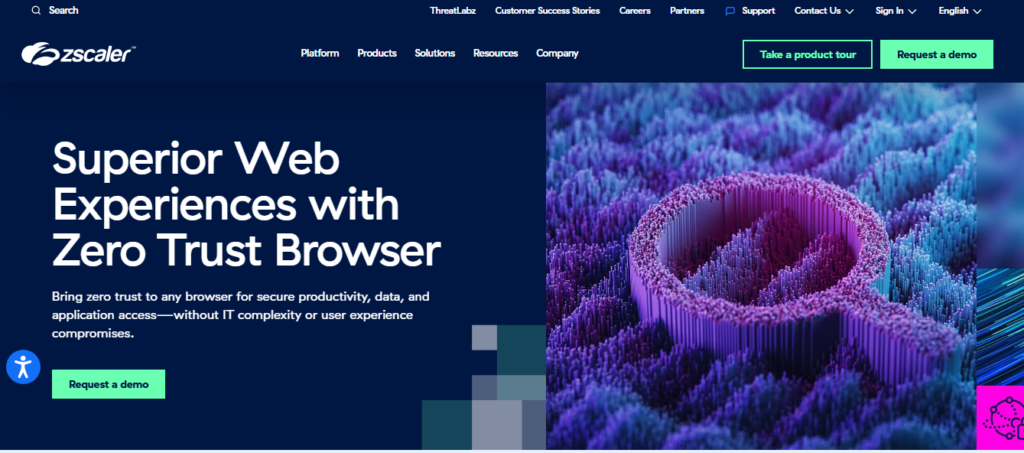Click the Bring zero trust description paragraph
Image resolution: width=1024 pixels, height=453 pixels.
[240, 315]
